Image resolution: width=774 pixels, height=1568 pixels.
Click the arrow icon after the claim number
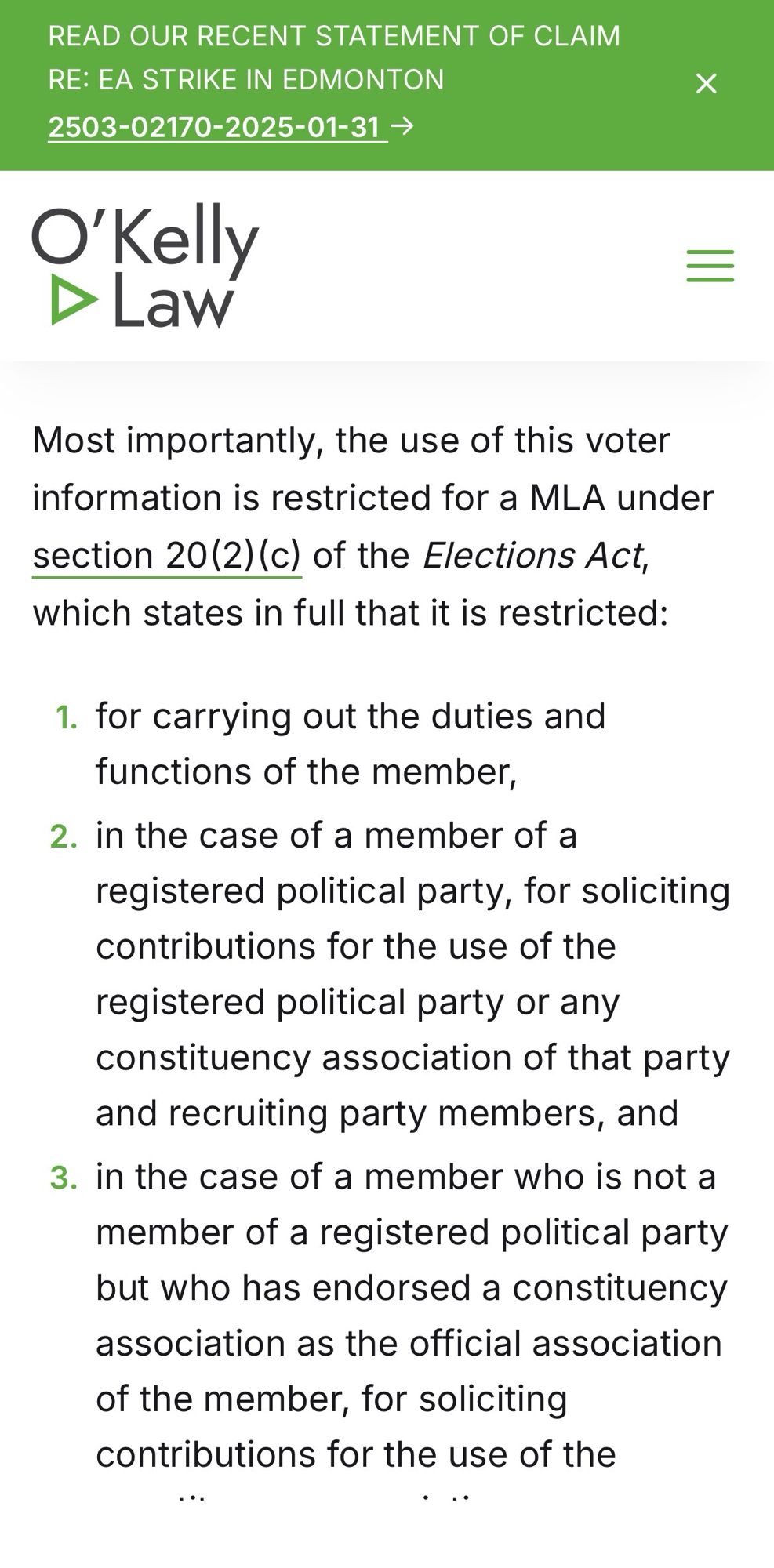tap(403, 125)
